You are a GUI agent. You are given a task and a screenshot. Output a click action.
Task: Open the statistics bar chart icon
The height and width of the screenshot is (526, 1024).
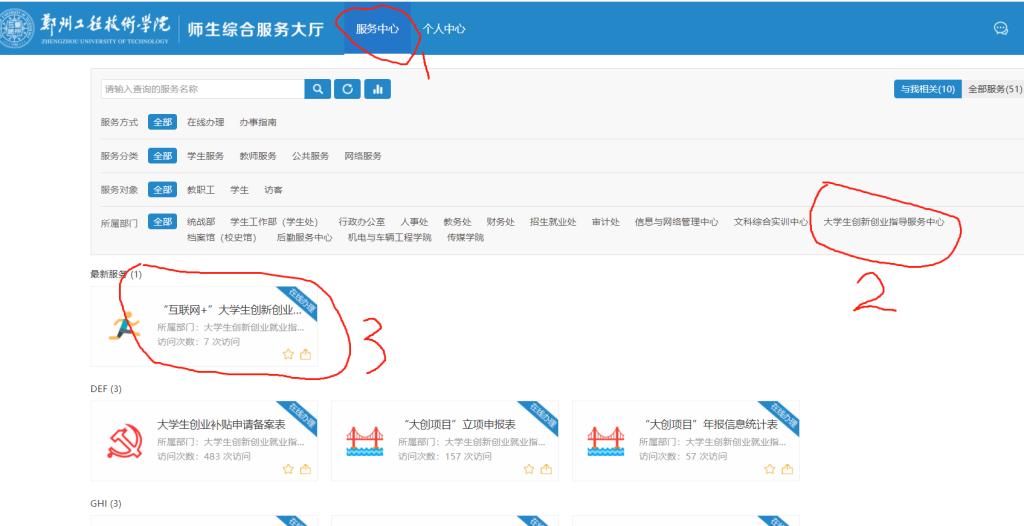[377, 90]
